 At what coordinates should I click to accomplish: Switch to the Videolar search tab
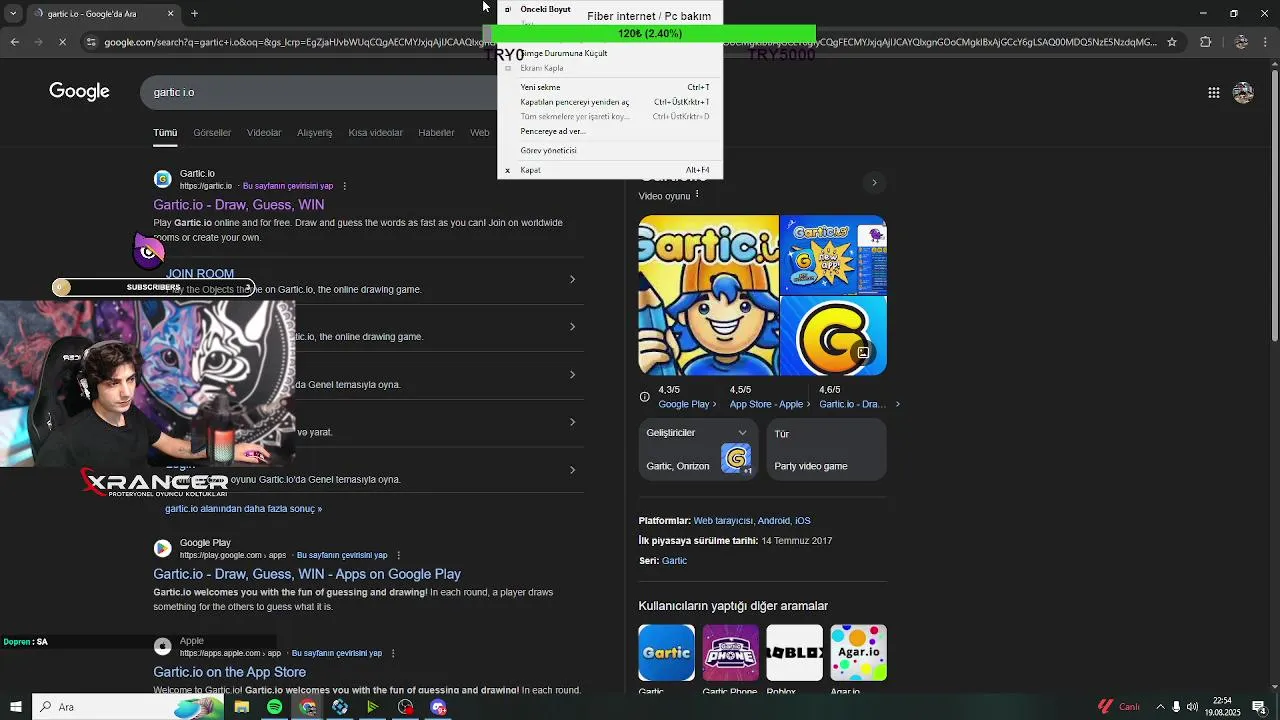264,132
